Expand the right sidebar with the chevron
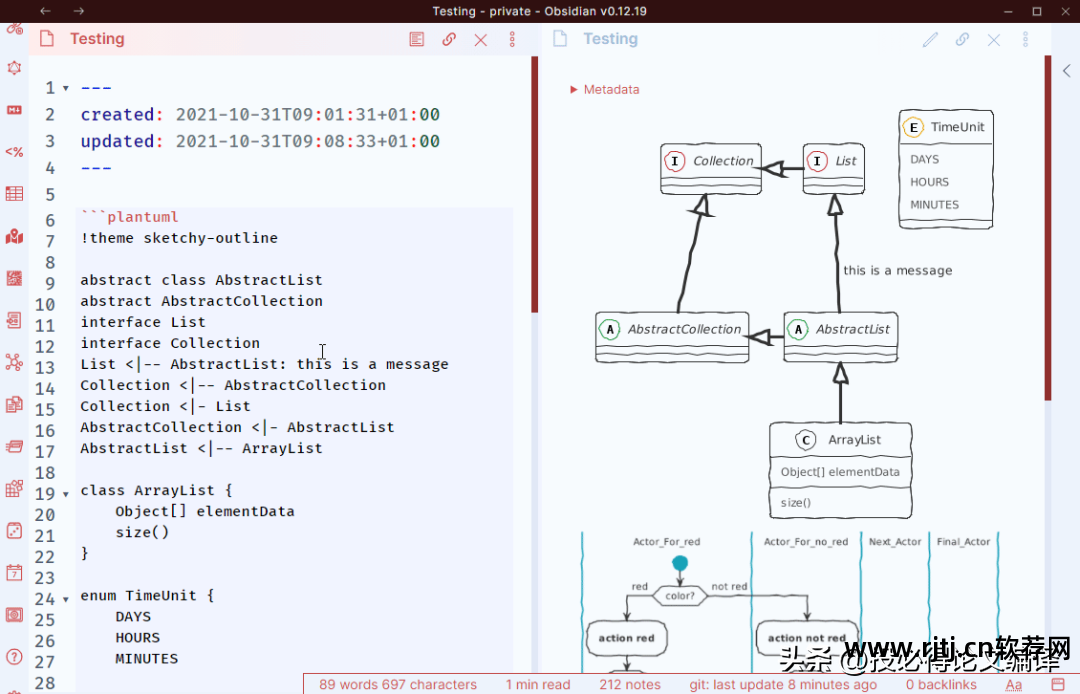The width and height of the screenshot is (1080, 694). 1066,71
